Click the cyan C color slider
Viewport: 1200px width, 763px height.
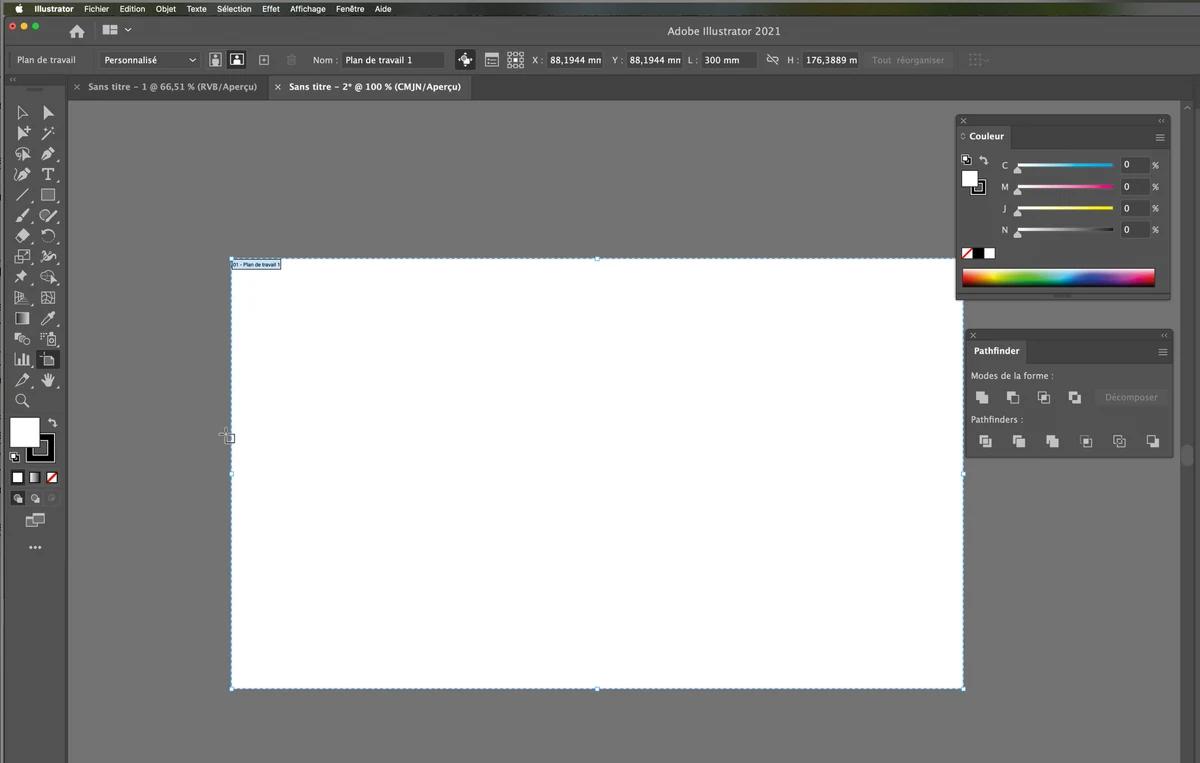[x=1065, y=166]
